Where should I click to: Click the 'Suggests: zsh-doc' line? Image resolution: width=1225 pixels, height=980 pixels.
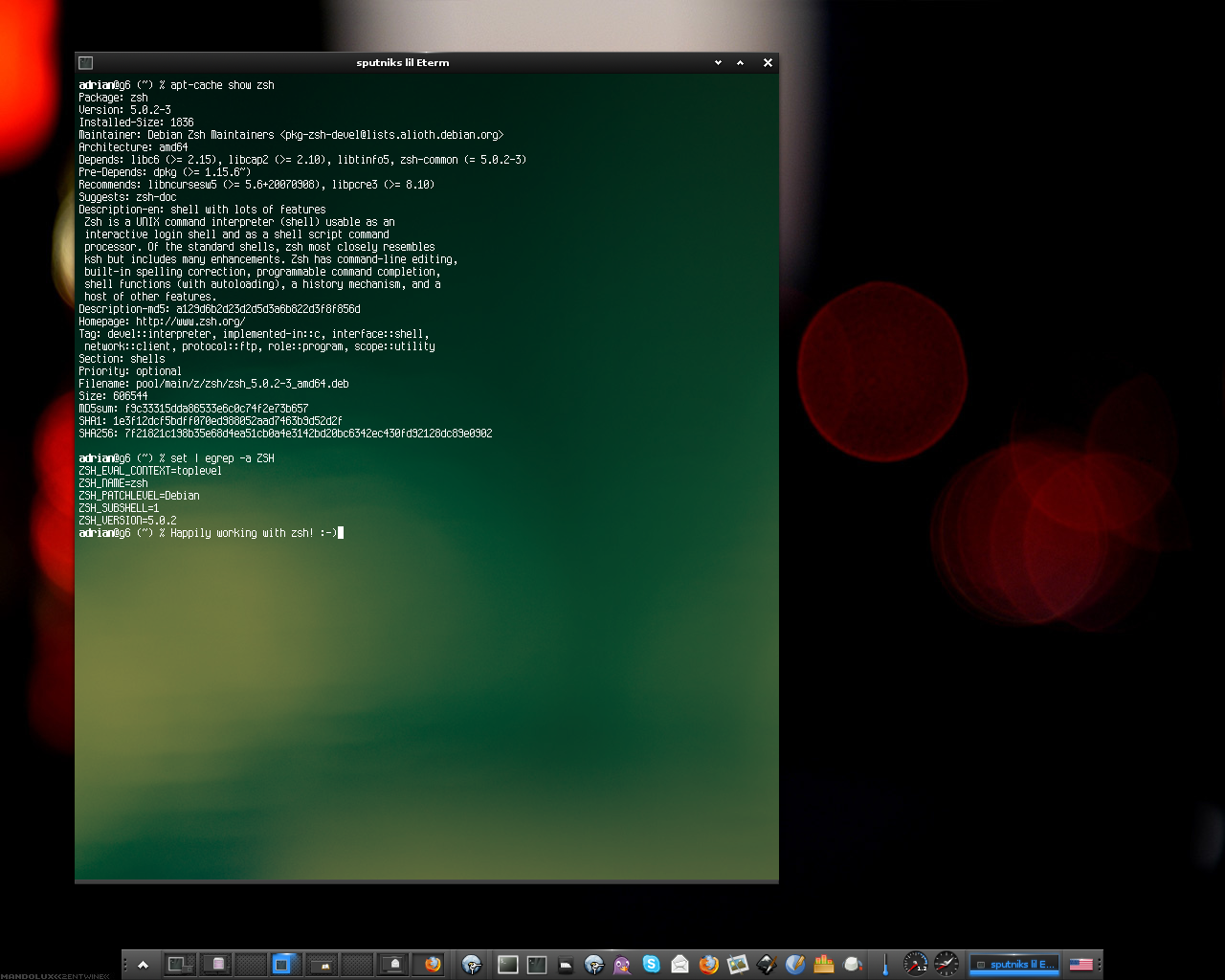click(x=127, y=197)
